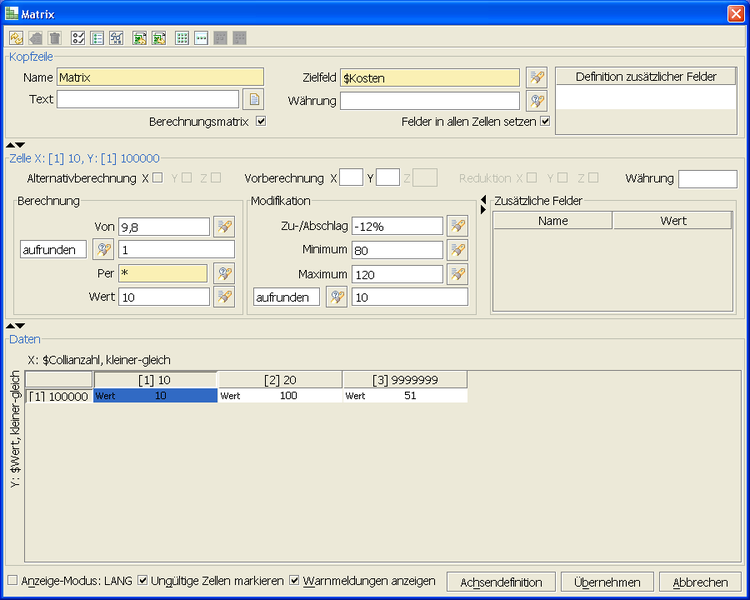This screenshot has height=600, width=750.
Task: Click the picker icon next to Währung in Kopfzeile
Action: coord(537,100)
